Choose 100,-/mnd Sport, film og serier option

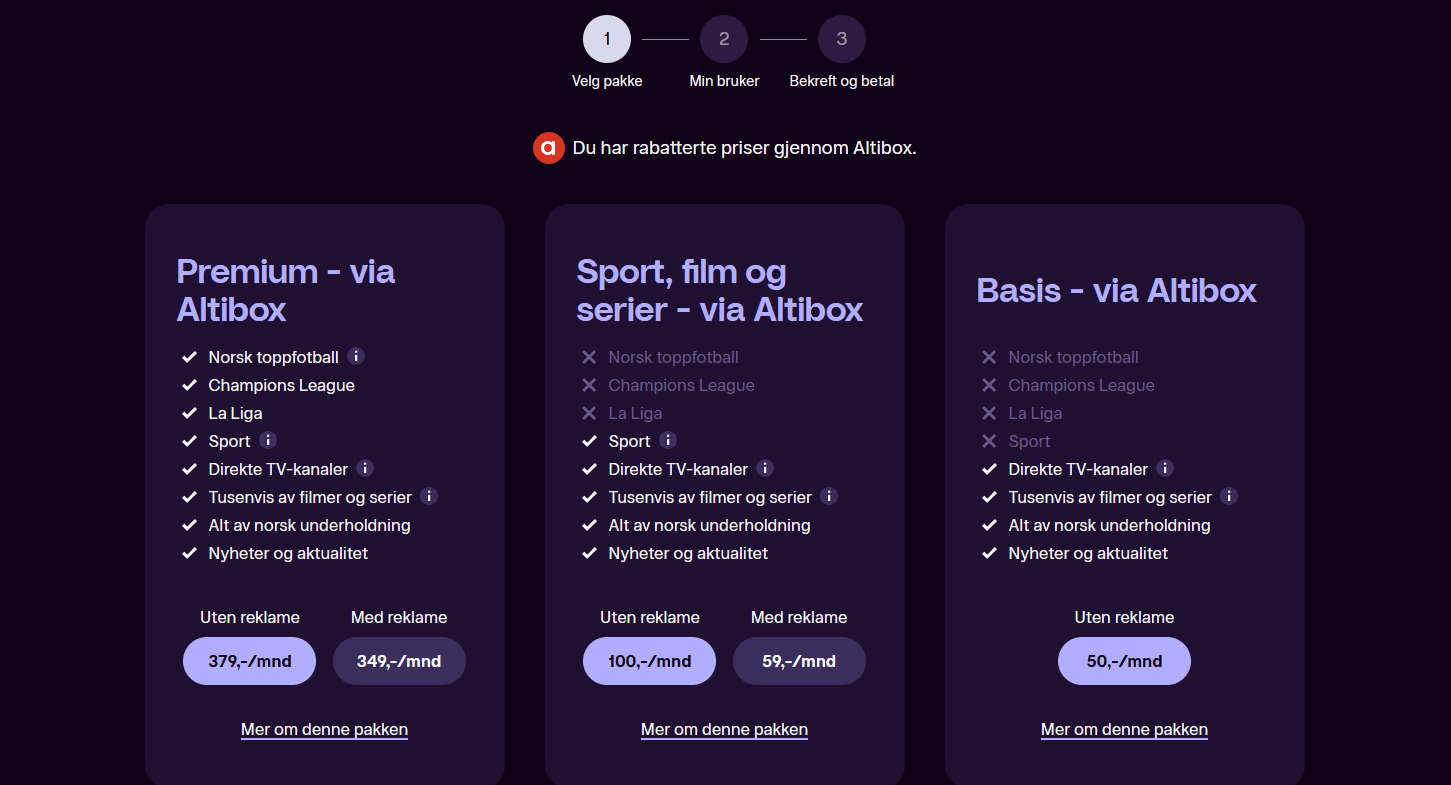click(x=649, y=661)
